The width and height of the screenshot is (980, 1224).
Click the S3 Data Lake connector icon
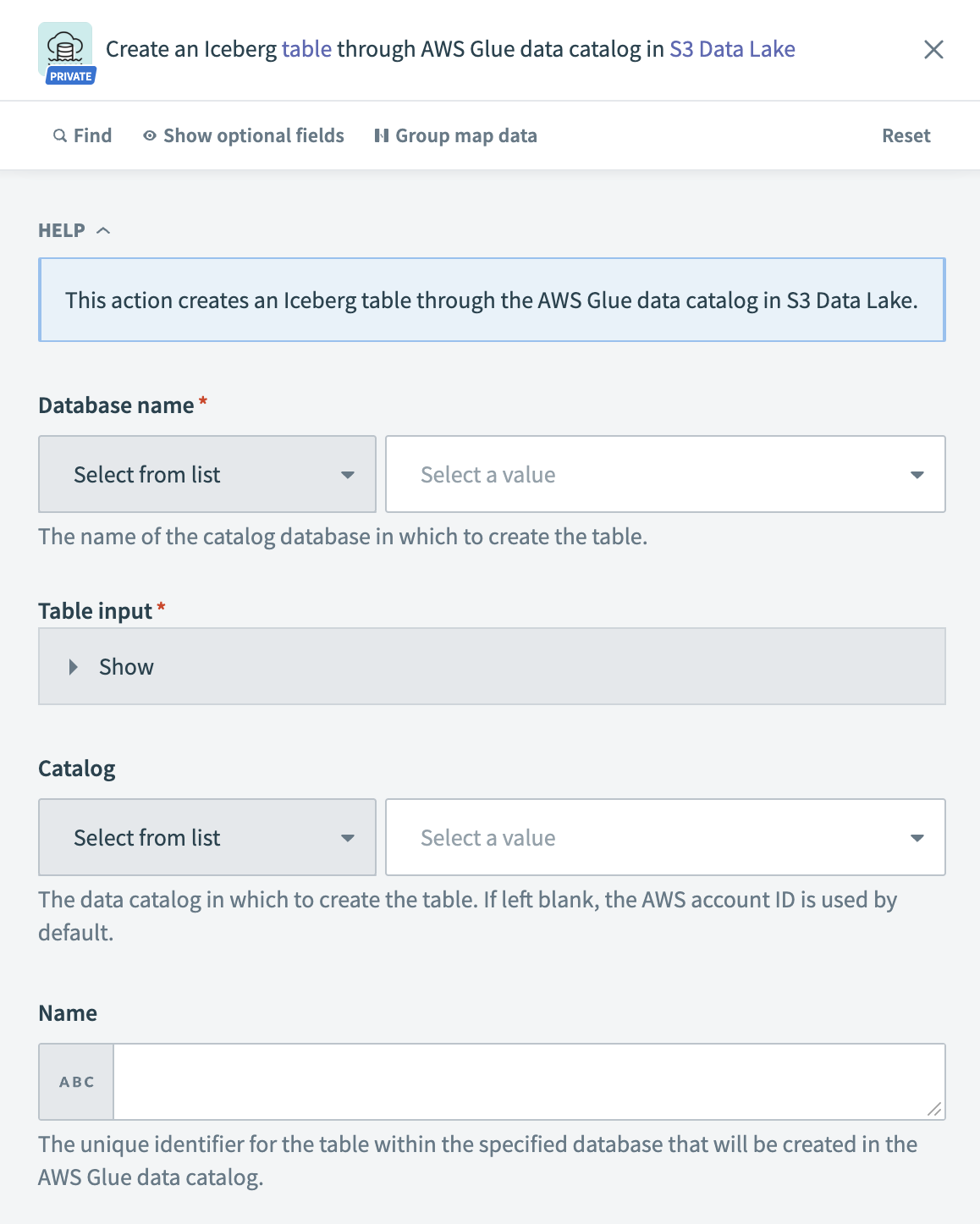[x=65, y=47]
